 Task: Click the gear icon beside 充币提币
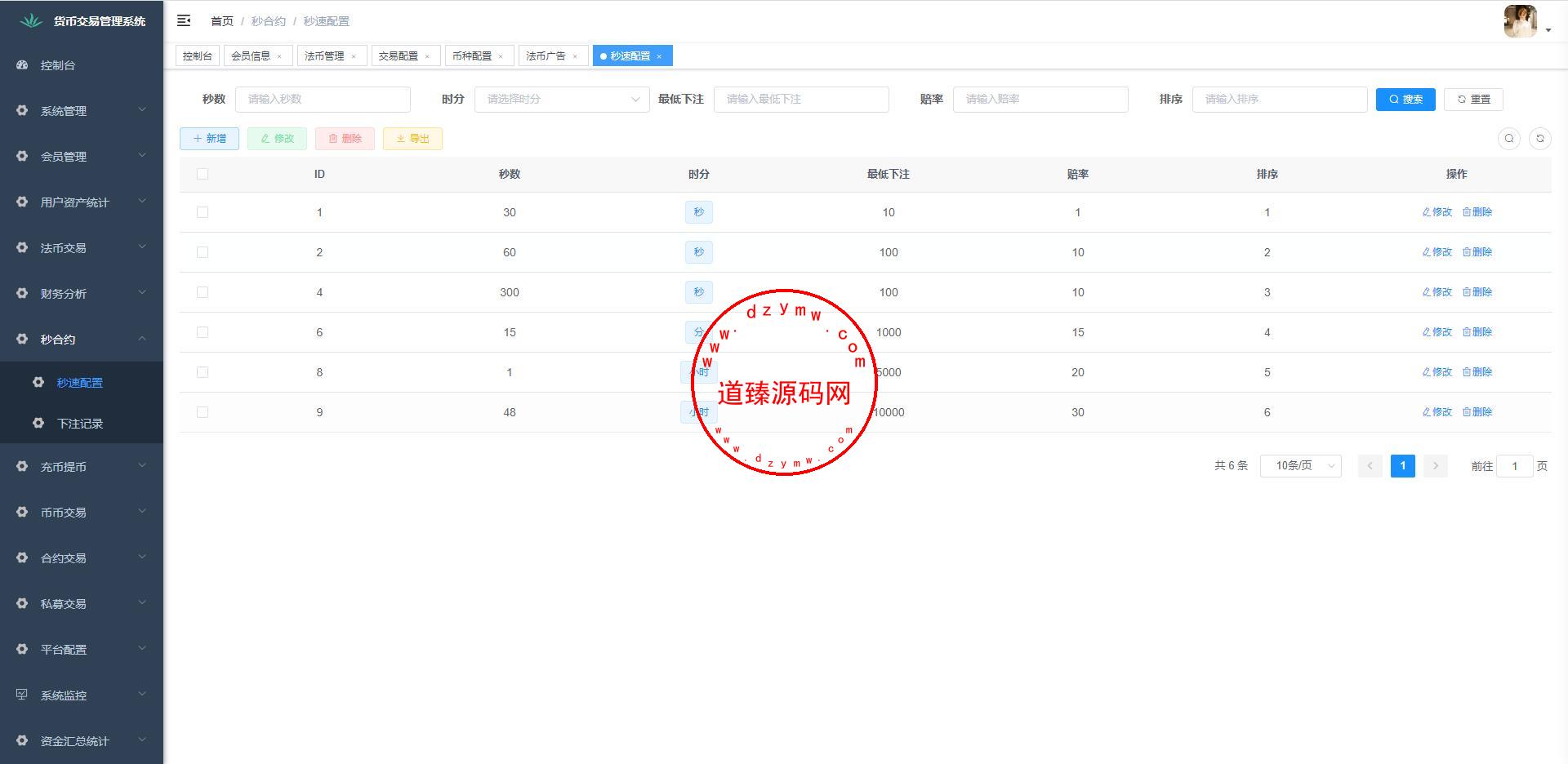click(22, 466)
